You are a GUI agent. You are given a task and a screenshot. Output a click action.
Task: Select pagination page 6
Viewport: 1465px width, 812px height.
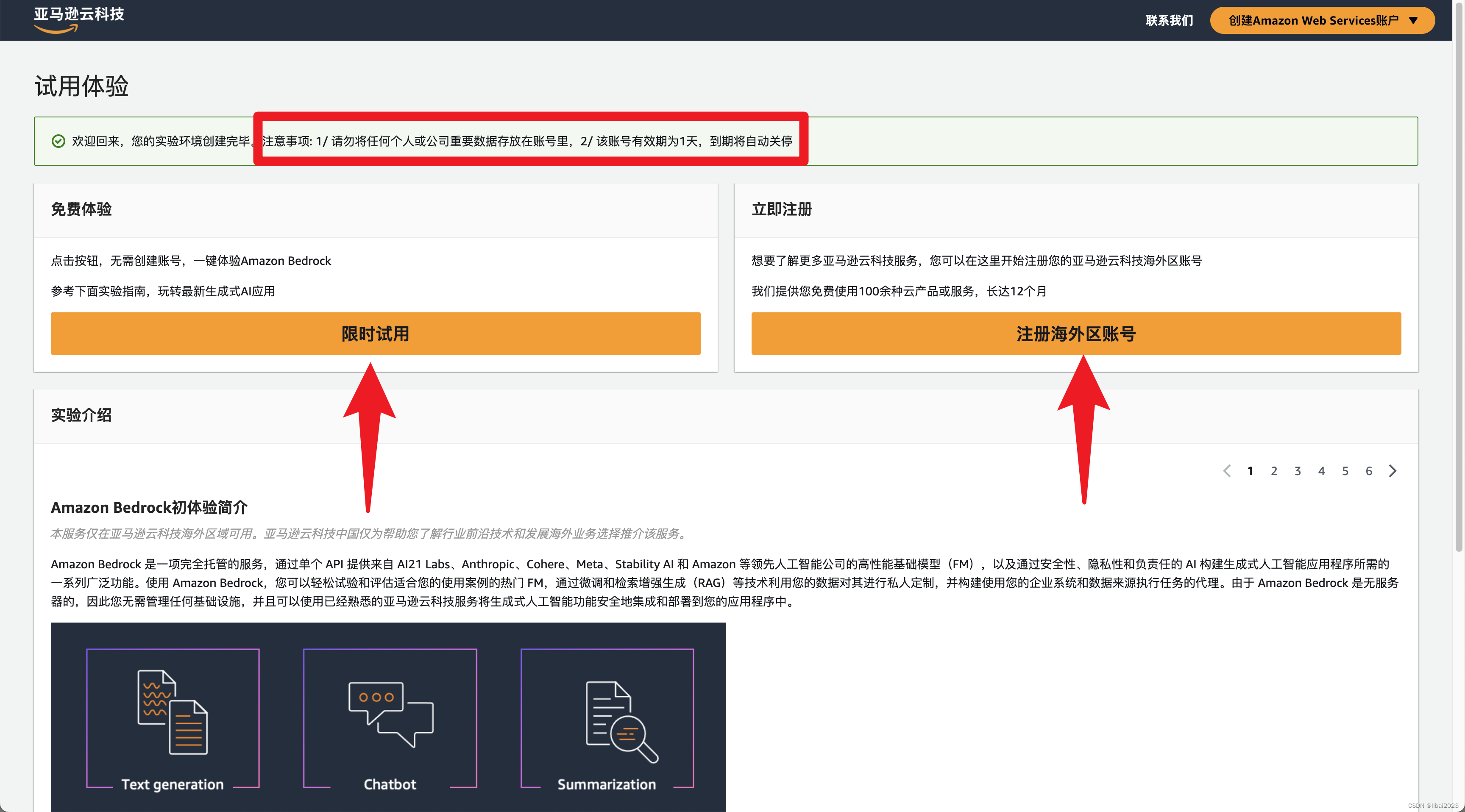coord(1369,471)
